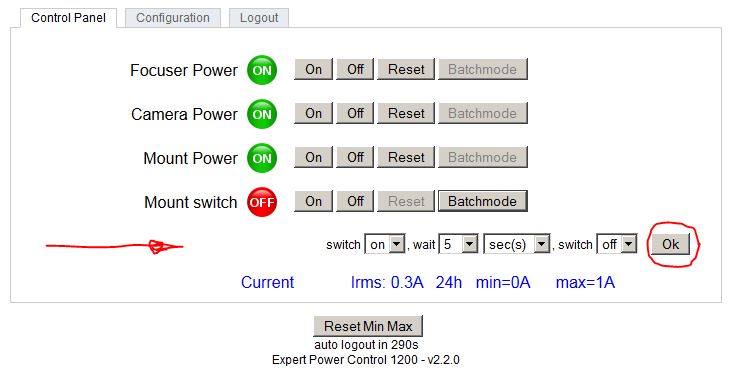Select the Control Panel tab
The image size is (736, 380).
[69, 18]
